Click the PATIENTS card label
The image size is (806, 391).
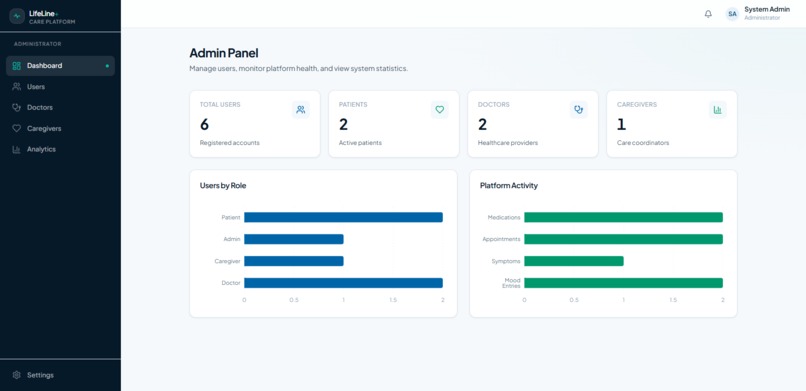pyautogui.click(x=353, y=104)
